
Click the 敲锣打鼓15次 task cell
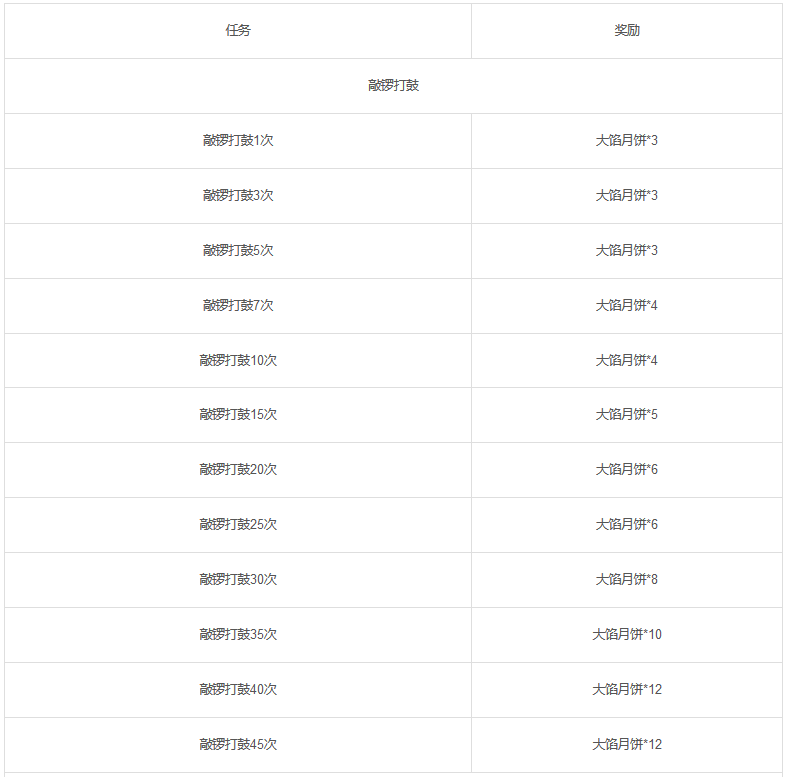[x=238, y=415]
